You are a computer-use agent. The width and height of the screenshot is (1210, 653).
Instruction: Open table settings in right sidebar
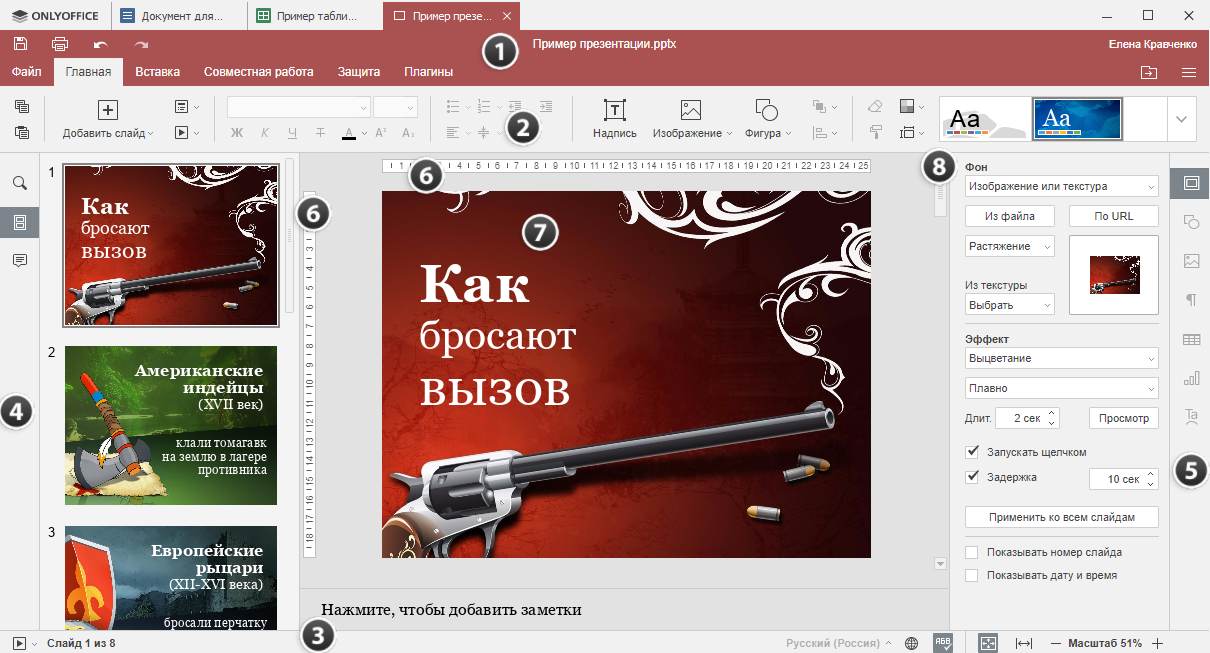[x=1191, y=339]
